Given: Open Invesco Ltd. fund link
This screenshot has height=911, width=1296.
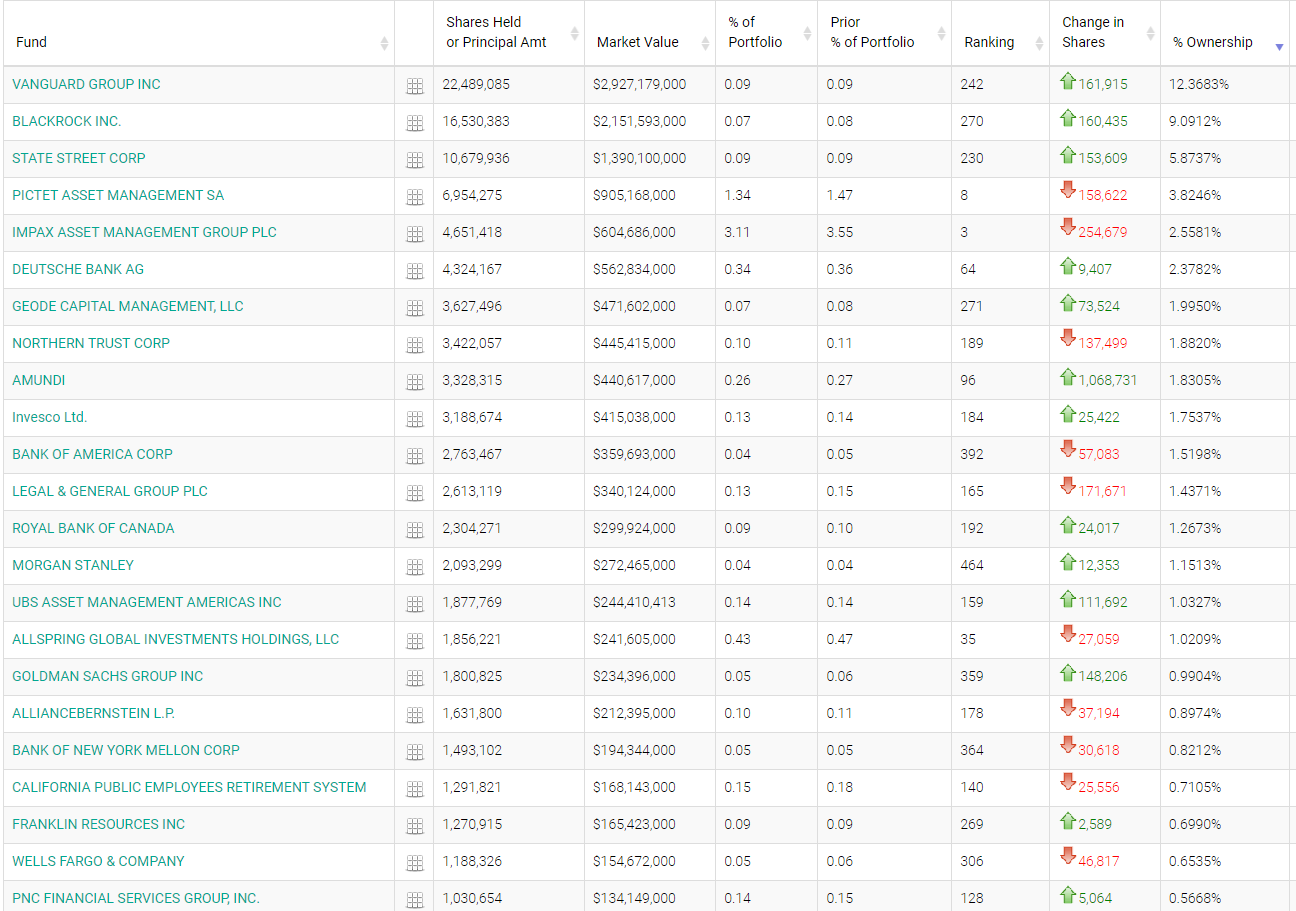Looking at the screenshot, I should (50, 417).
